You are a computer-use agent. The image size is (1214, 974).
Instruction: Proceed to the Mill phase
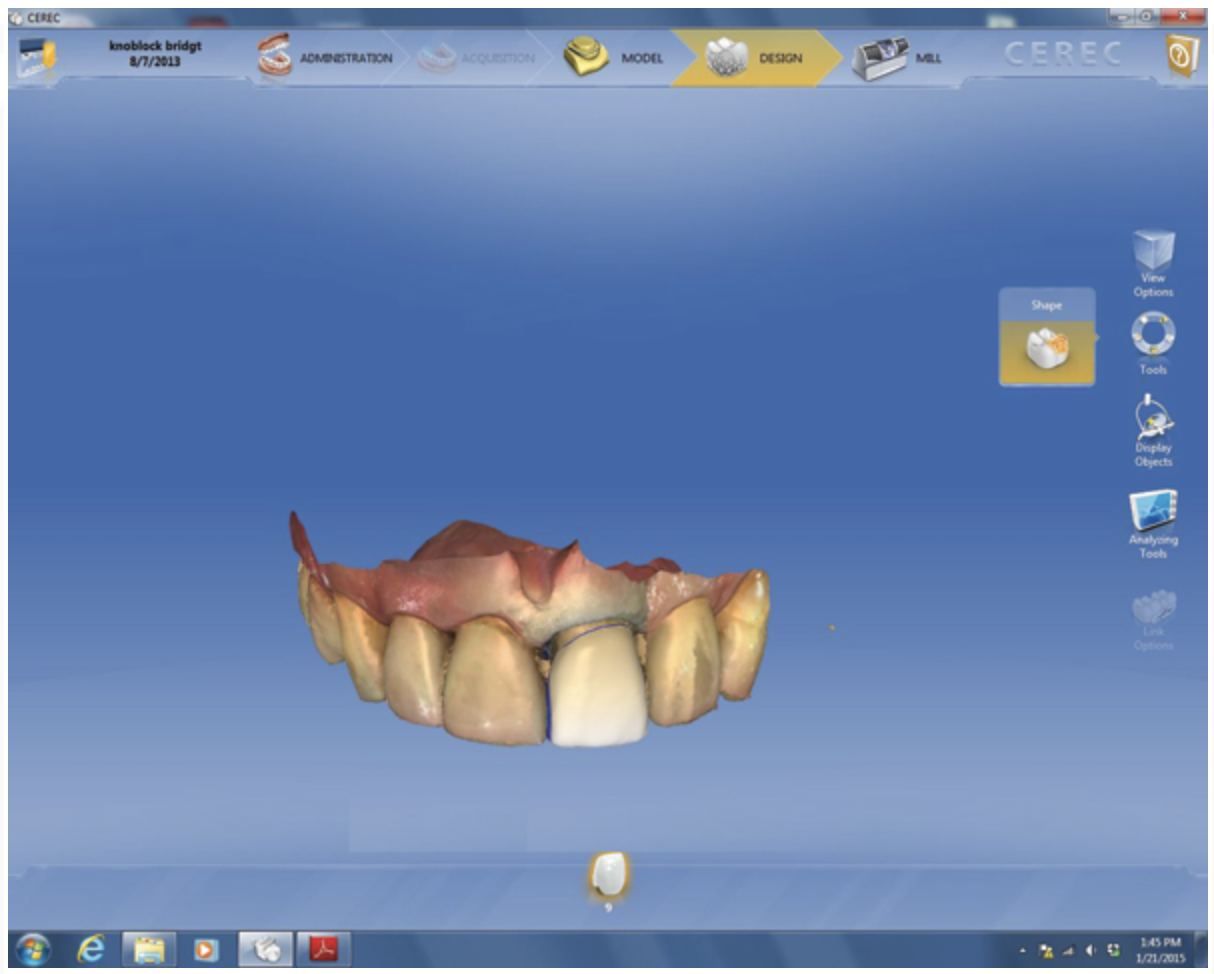pos(893,58)
